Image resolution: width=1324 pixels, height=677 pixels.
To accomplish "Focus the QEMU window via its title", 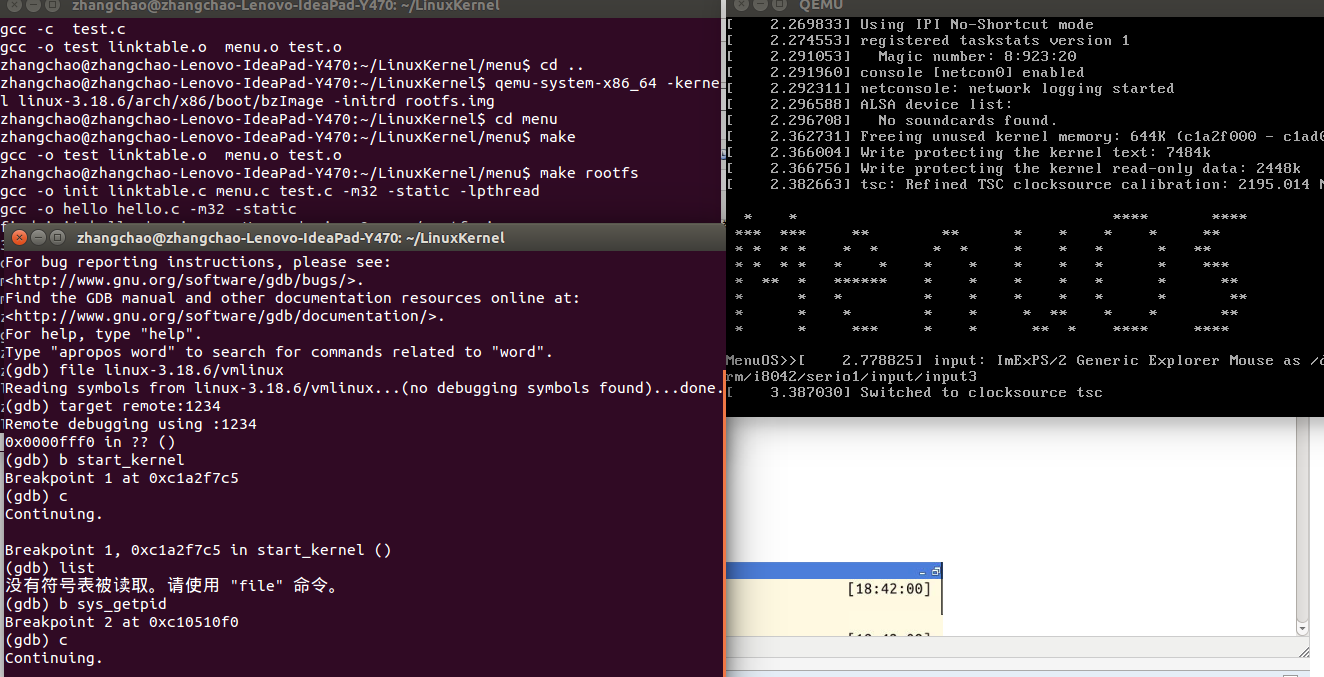I will coord(821,6).
